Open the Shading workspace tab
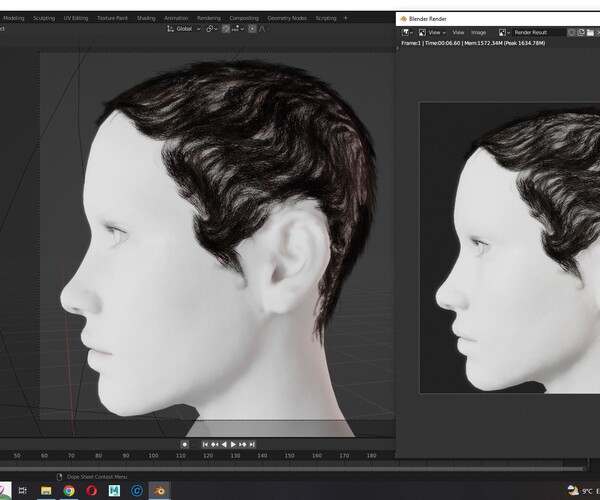The image size is (600, 500). [146, 18]
